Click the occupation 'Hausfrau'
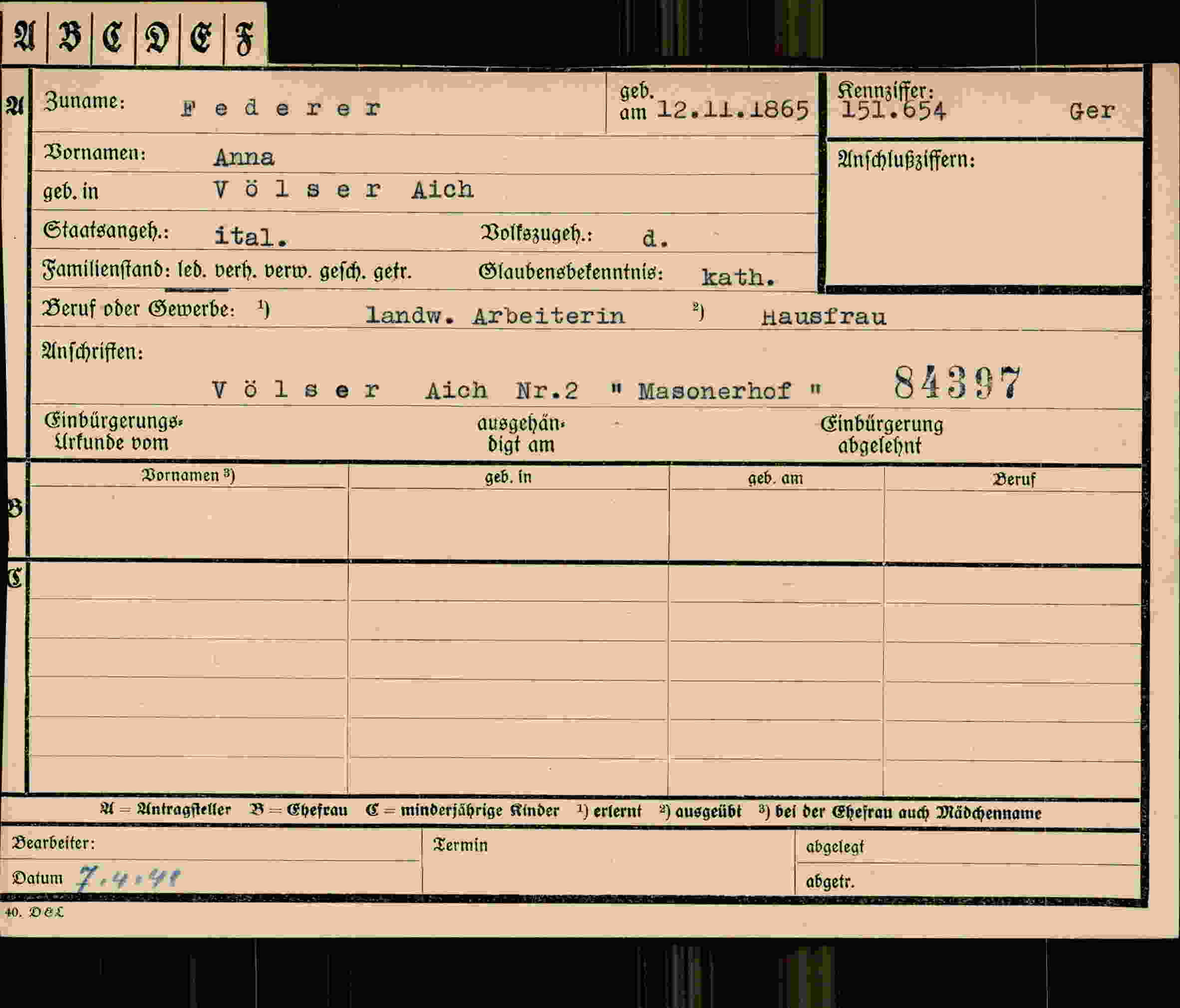 point(824,317)
